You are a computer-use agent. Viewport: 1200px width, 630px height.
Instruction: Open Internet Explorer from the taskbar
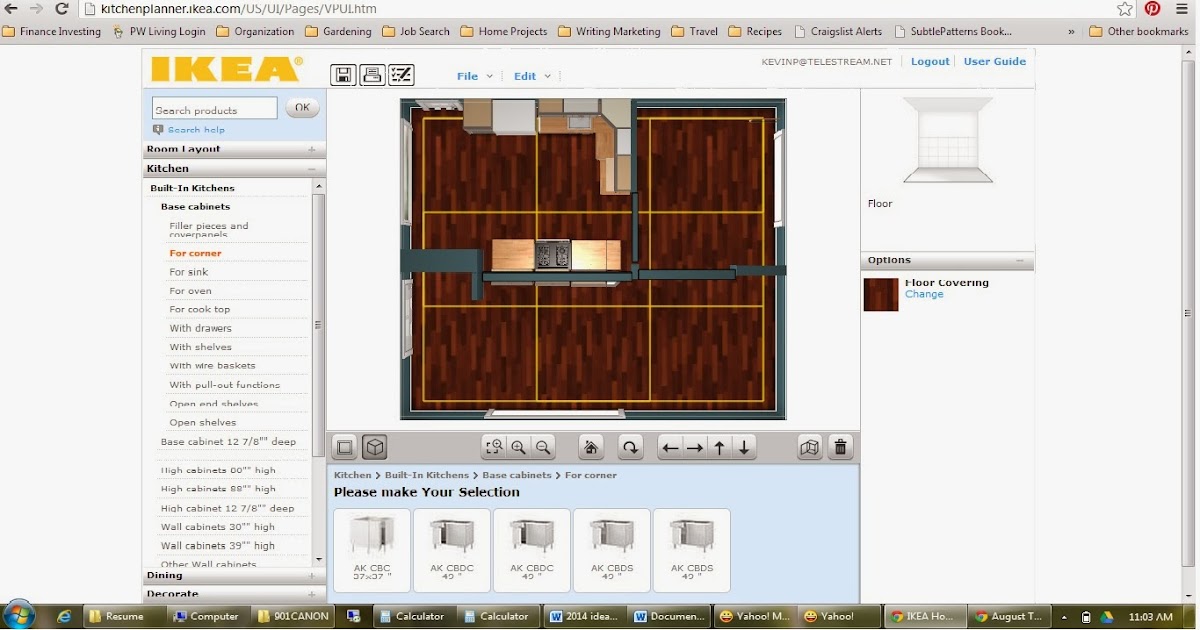coord(64,616)
